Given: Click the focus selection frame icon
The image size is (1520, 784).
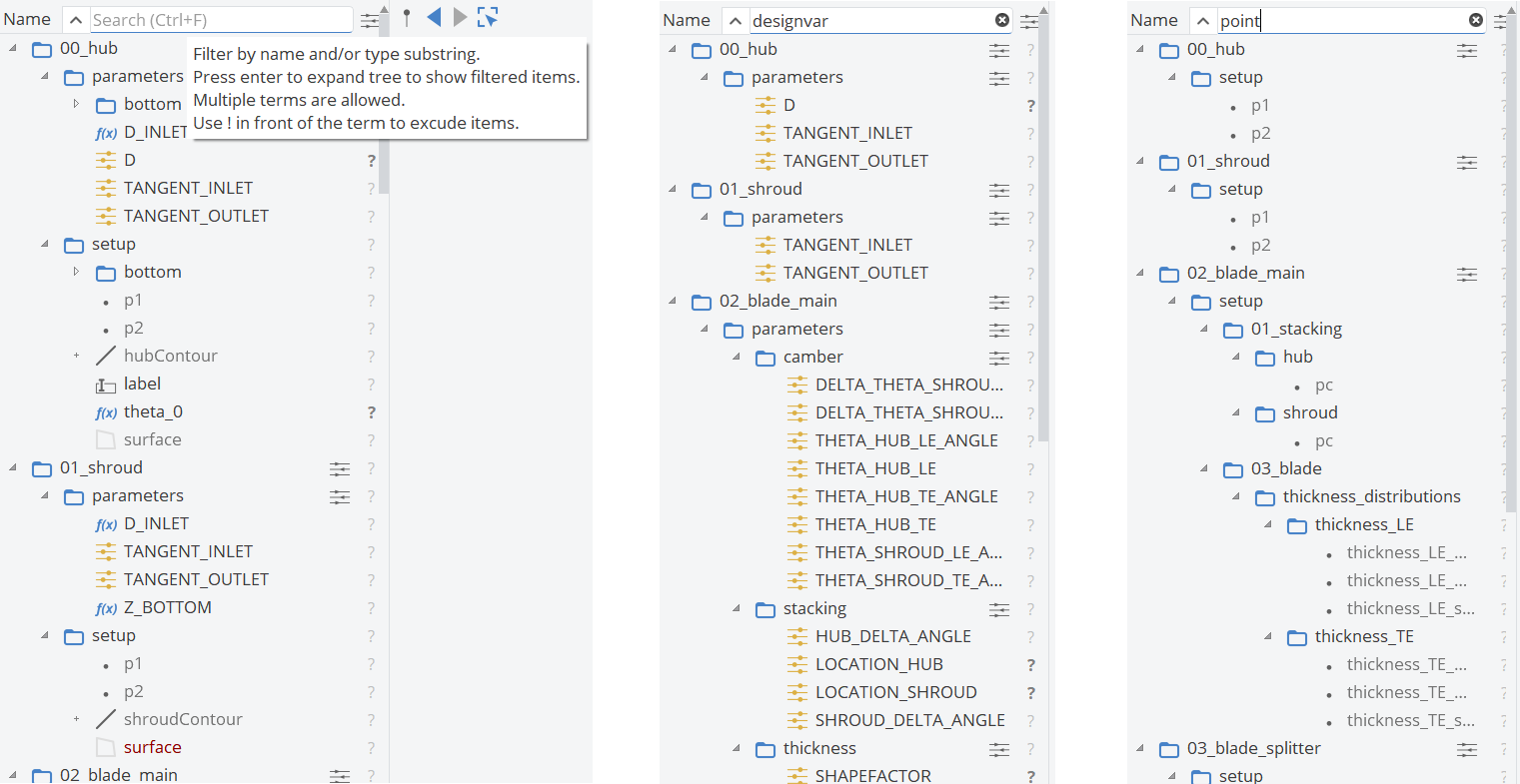Looking at the screenshot, I should 488,16.
